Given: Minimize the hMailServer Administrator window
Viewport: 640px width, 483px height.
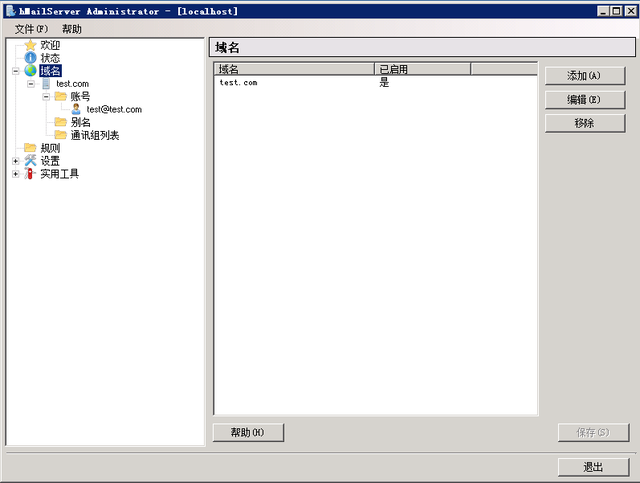Looking at the screenshot, I should pos(603,11).
